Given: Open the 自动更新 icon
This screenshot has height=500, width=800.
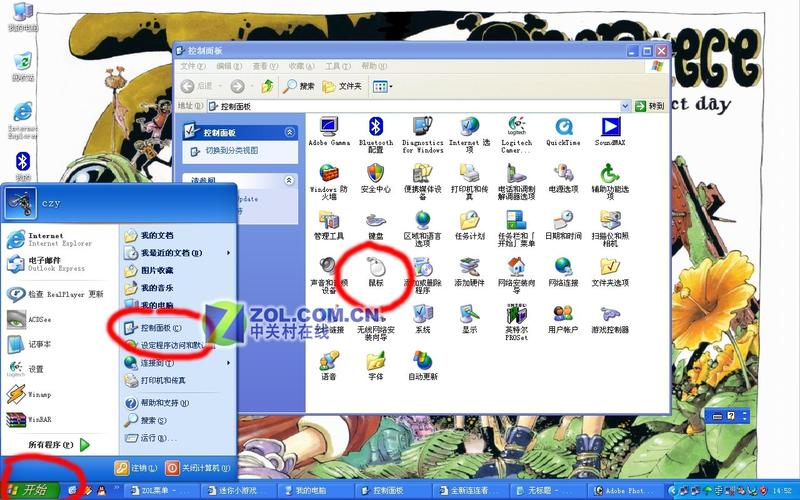Looking at the screenshot, I should pos(422,365).
